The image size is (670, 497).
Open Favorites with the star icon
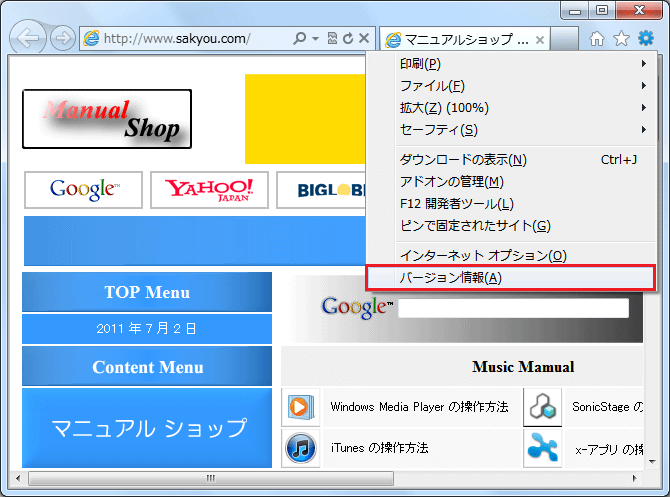pos(621,39)
